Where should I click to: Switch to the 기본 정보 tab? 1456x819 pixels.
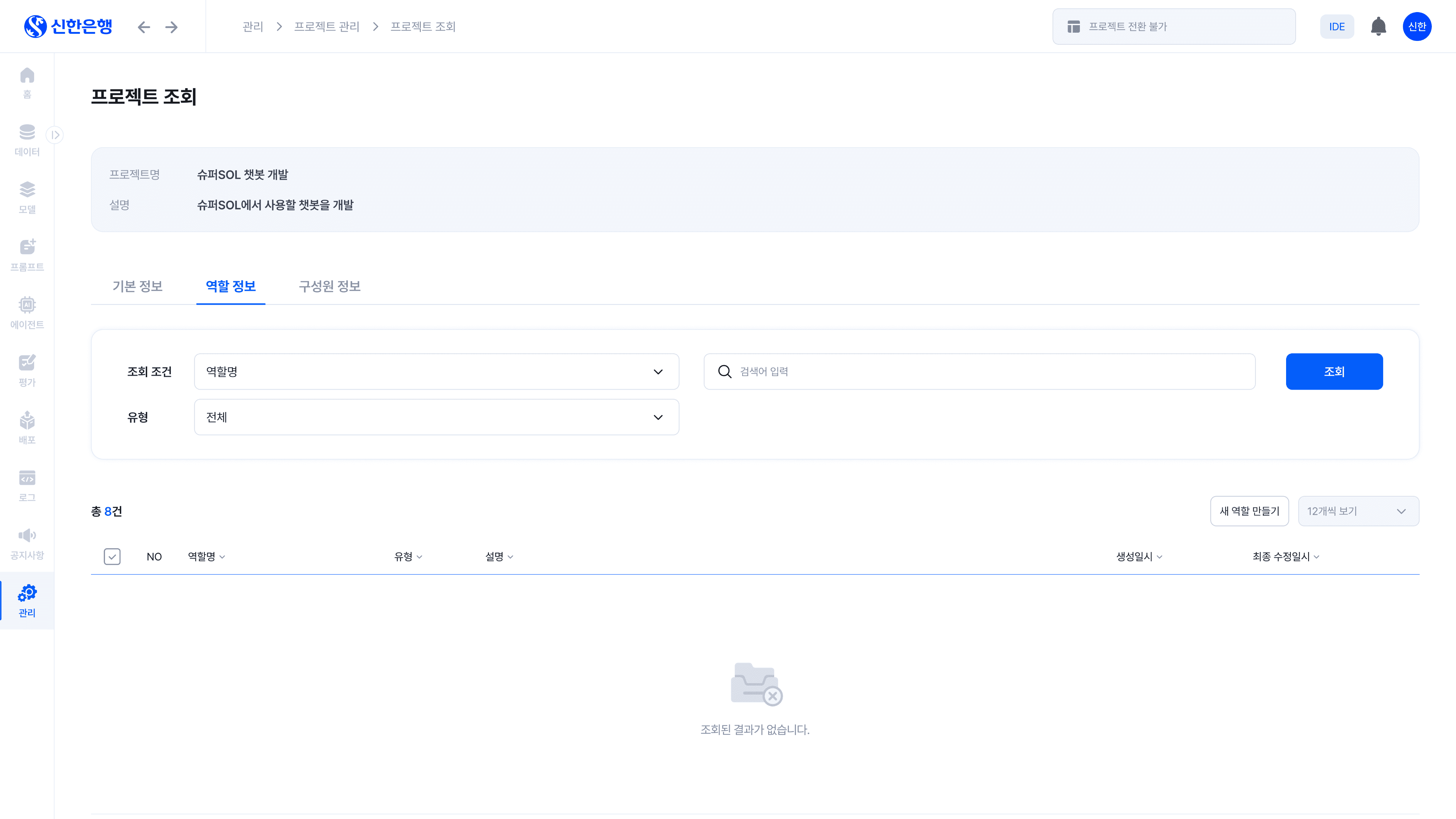137,286
